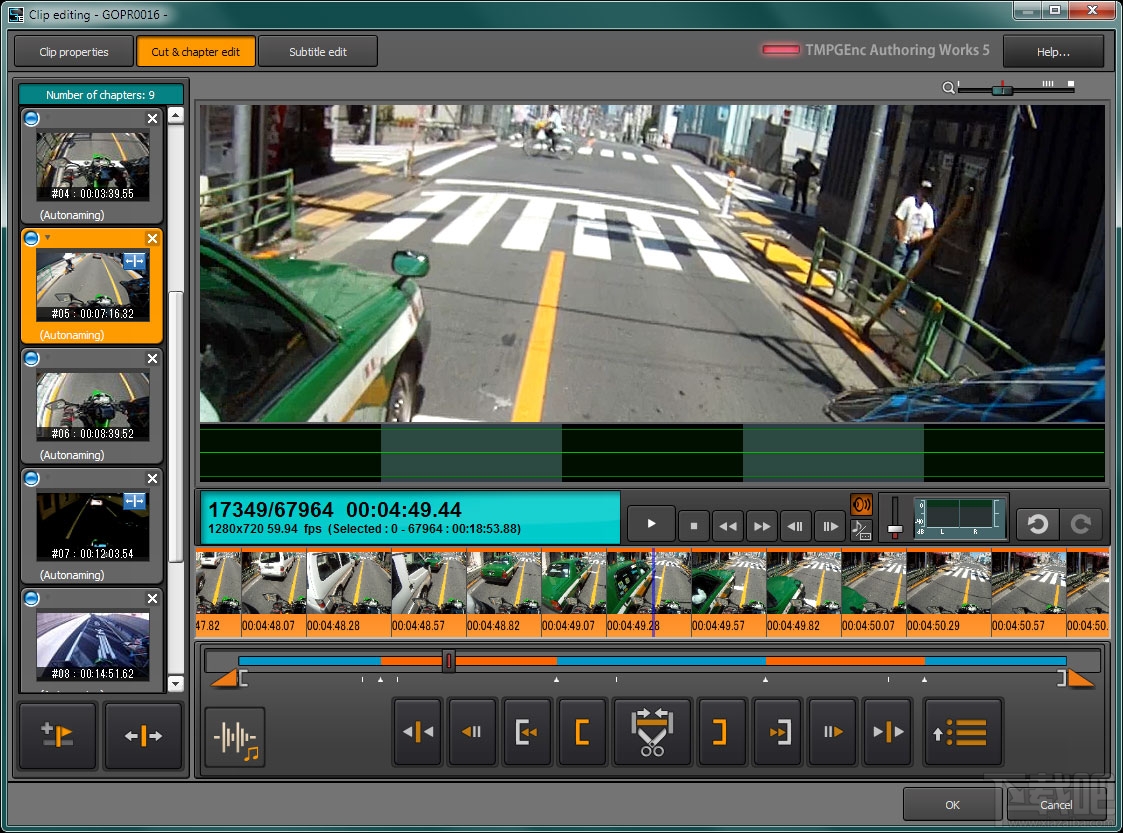Image resolution: width=1123 pixels, height=833 pixels.
Task: Switch to the Clip properties tab
Action: (x=74, y=52)
